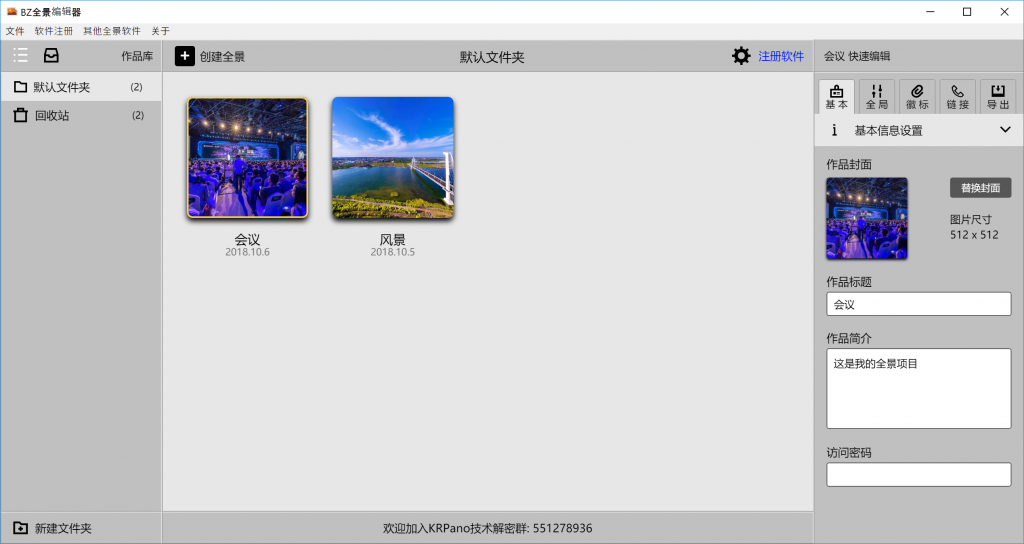Click the 欢迎加入KRPano技术解密群 status text
The image size is (1024, 544).
487,528
